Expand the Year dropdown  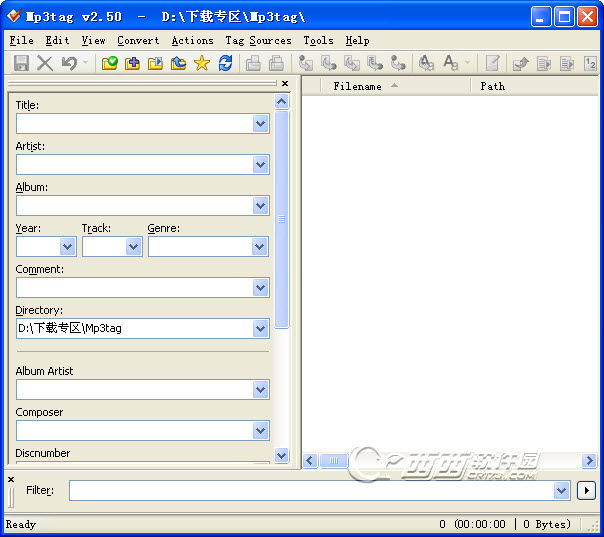67,247
